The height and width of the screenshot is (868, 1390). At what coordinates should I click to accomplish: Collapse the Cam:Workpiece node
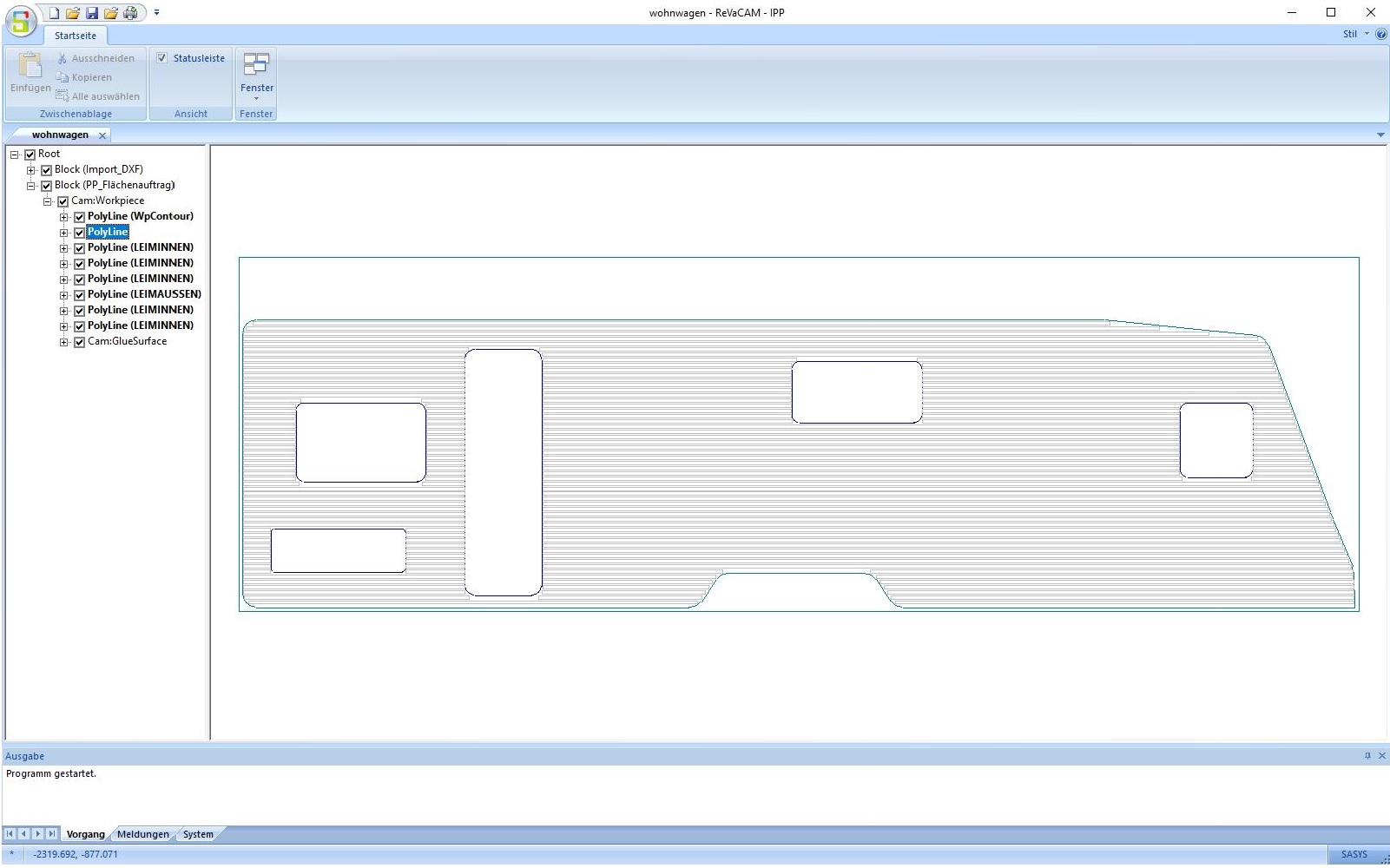click(47, 201)
